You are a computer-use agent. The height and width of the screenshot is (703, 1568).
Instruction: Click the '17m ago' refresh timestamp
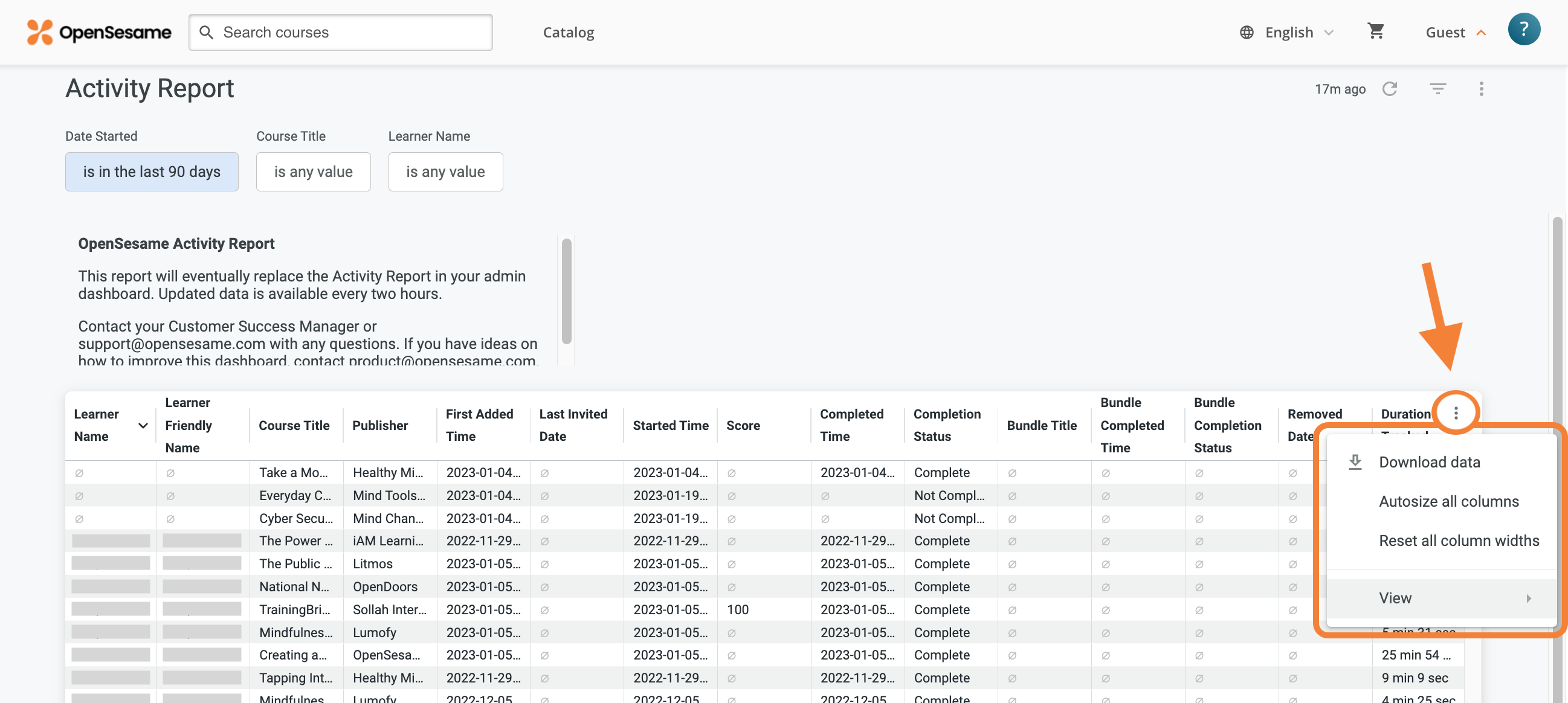click(1340, 89)
